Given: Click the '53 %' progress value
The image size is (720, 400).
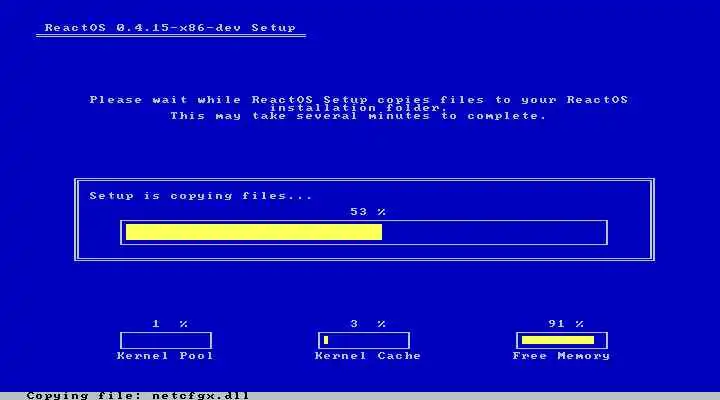Looking at the screenshot, I should pos(368,212).
